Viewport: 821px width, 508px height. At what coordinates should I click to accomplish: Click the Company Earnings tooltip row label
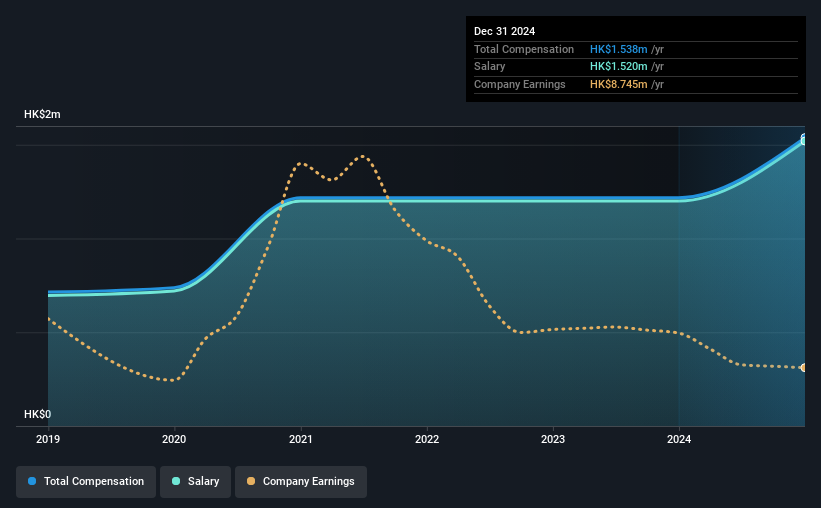point(519,84)
